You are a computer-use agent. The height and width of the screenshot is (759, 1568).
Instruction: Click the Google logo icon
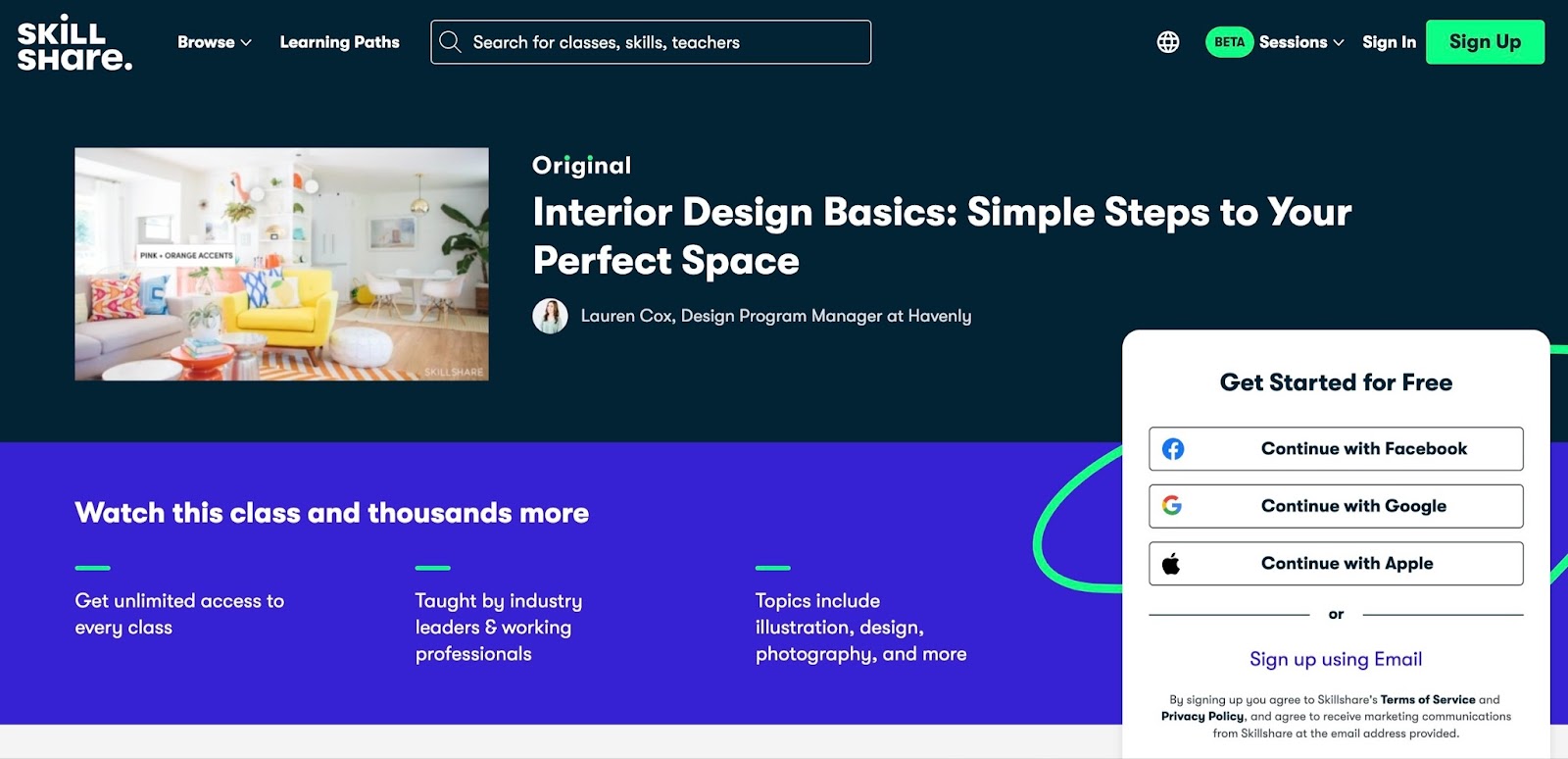click(x=1172, y=506)
